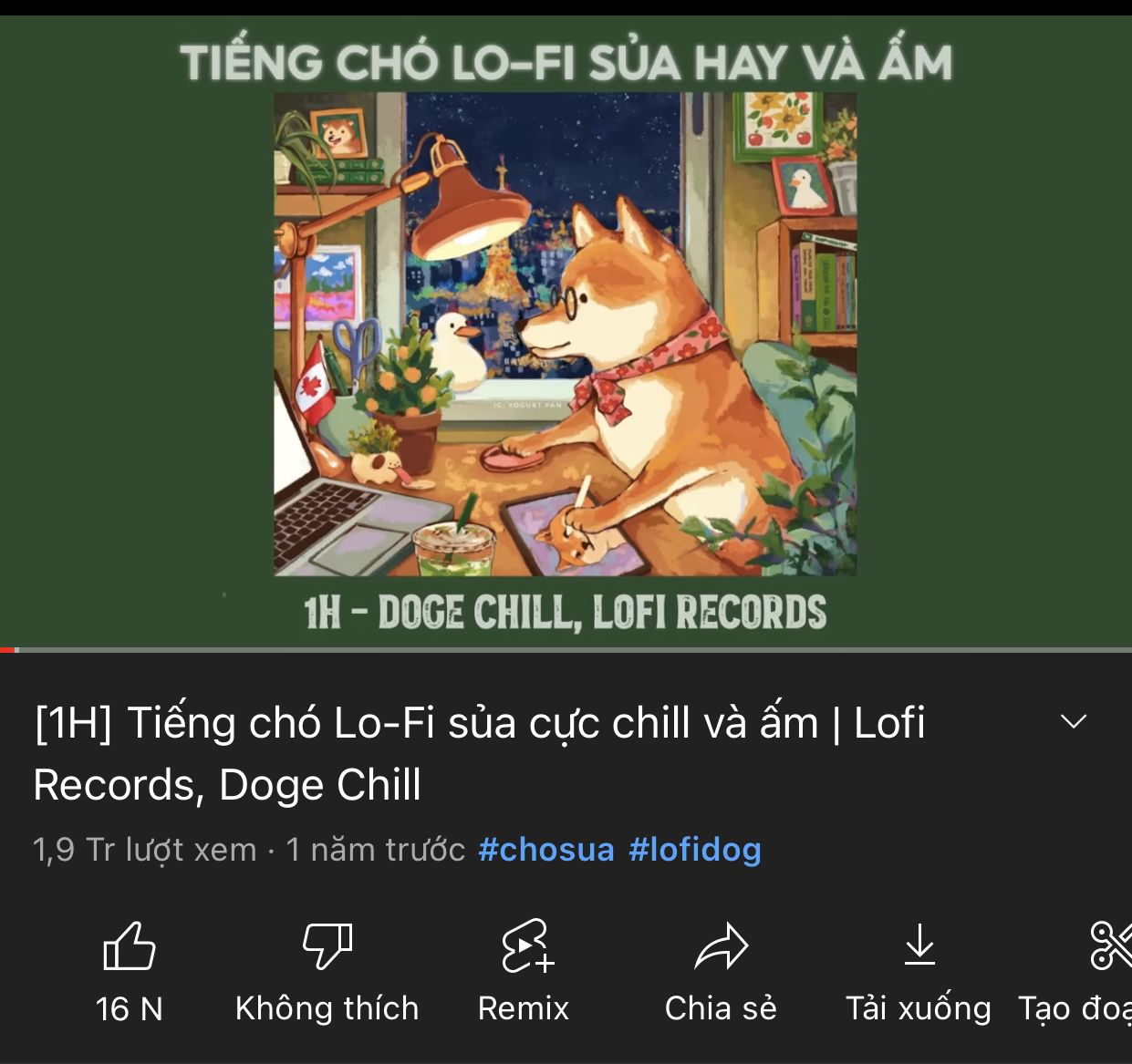Tap the Tạo đoạn clip label

click(1075, 1008)
